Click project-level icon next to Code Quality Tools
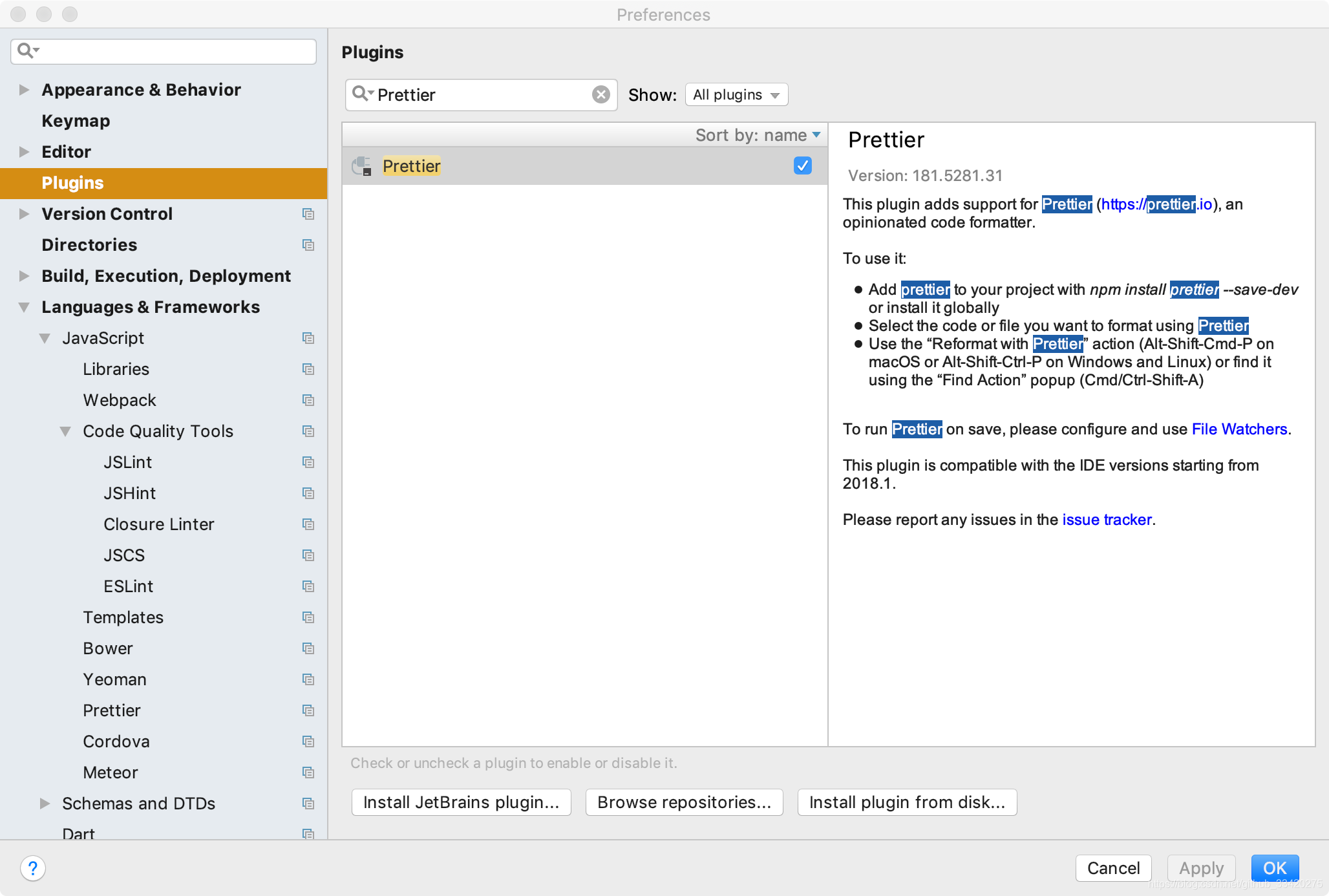 pyautogui.click(x=308, y=431)
